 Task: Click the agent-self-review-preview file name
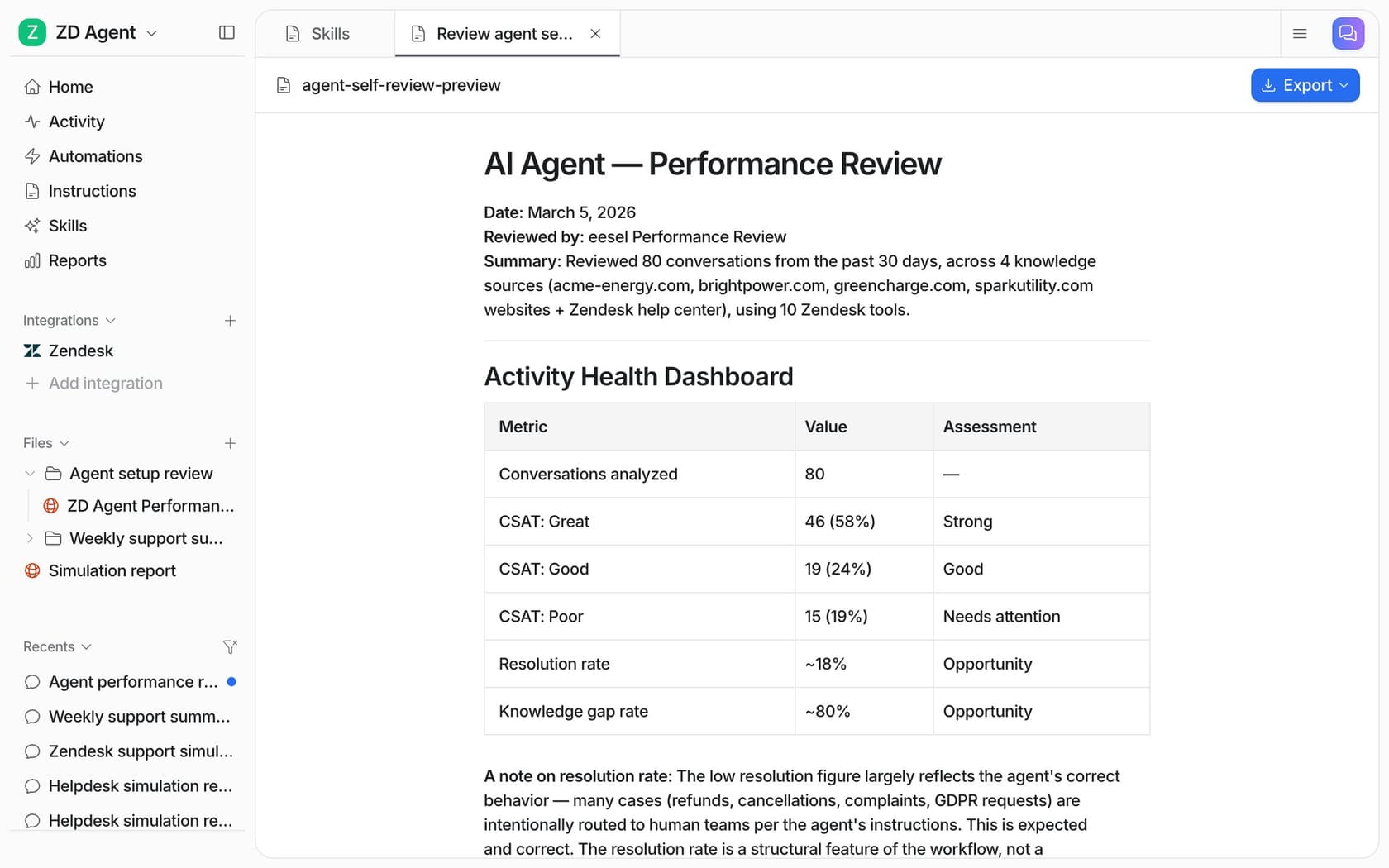click(x=401, y=85)
